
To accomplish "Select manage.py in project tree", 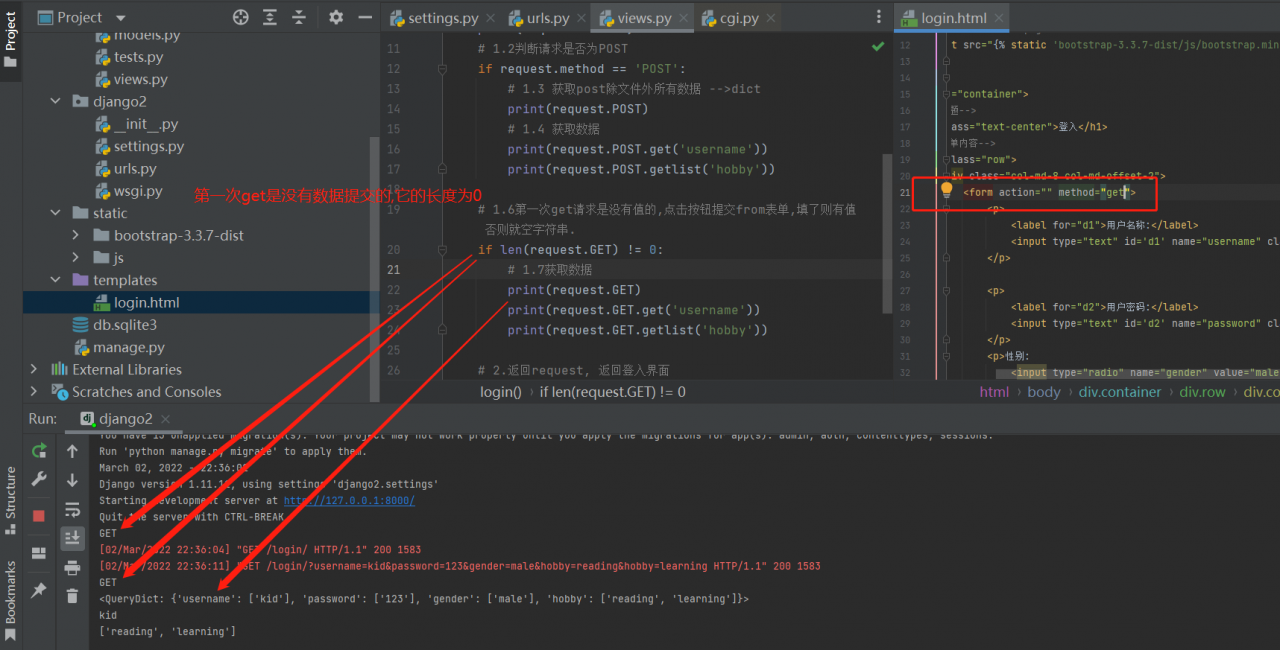I will point(128,347).
